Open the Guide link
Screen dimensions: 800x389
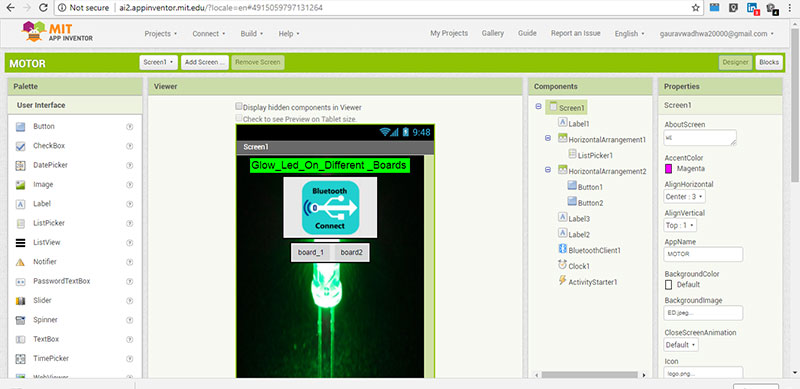pos(527,33)
